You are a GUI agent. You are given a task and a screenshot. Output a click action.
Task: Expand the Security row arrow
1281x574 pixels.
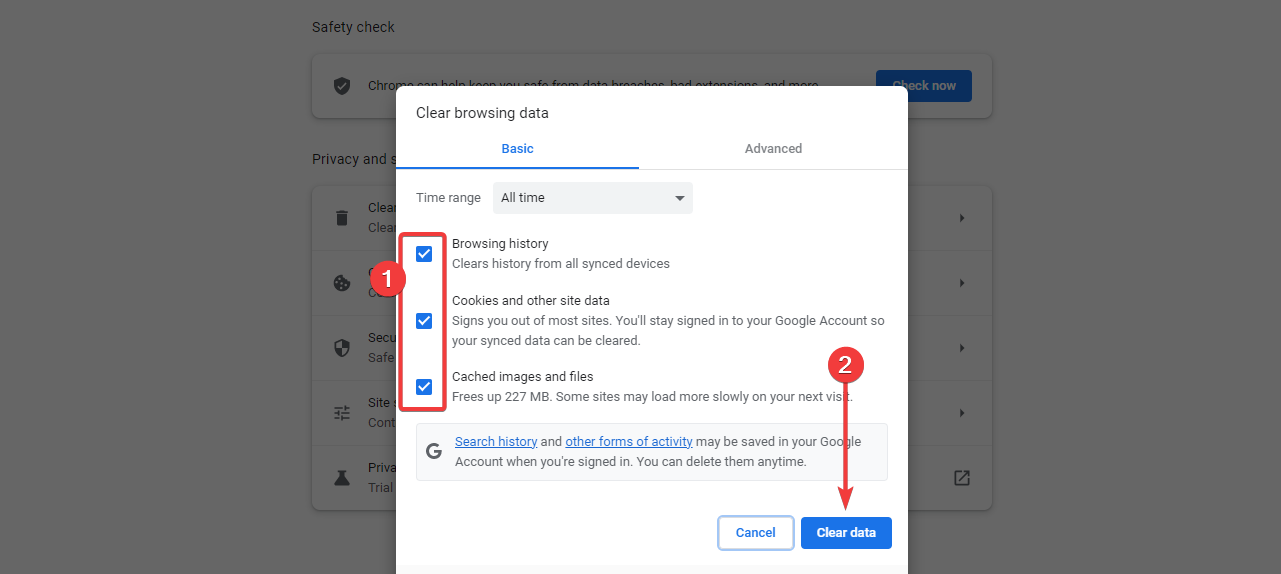click(x=962, y=348)
